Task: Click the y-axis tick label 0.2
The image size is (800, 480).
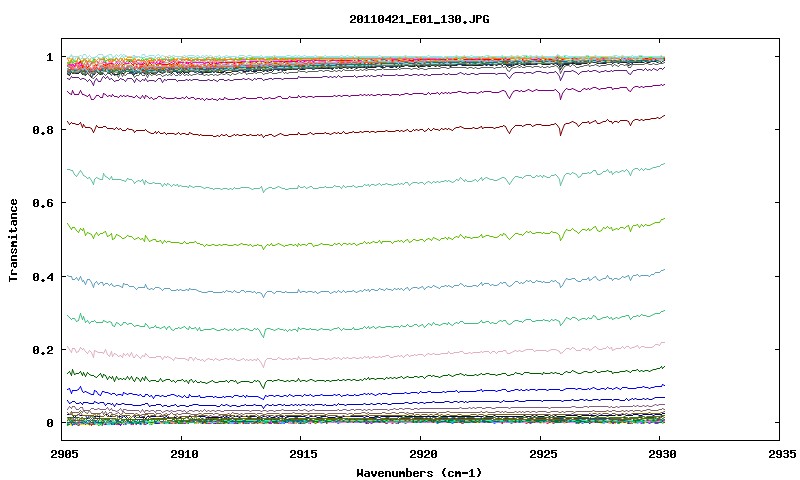Action: 43,350
